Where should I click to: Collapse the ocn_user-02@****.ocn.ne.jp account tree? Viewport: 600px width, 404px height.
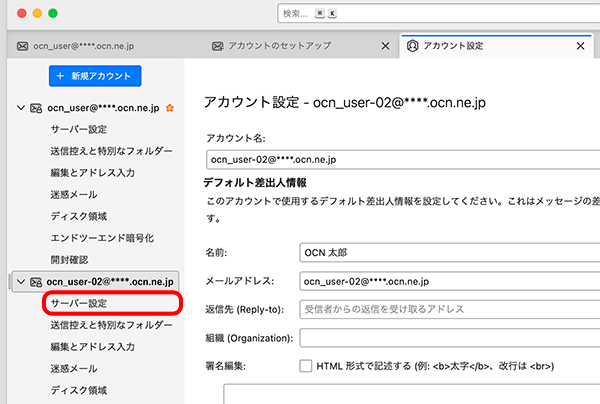click(x=21, y=281)
